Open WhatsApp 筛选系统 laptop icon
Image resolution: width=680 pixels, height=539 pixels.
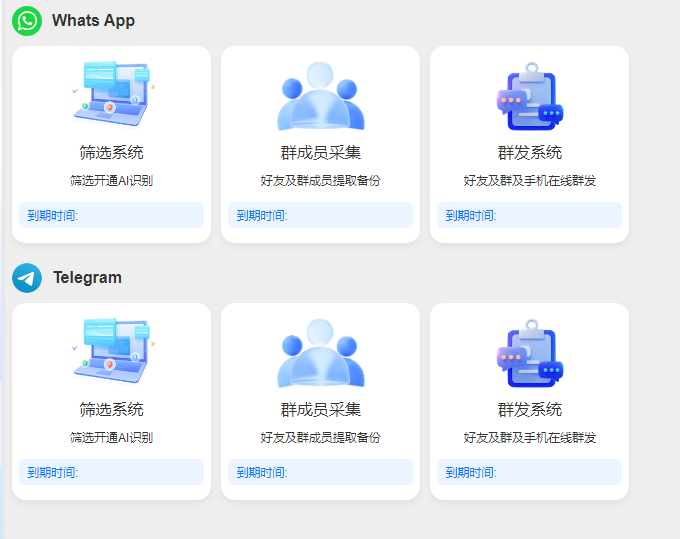click(114, 94)
